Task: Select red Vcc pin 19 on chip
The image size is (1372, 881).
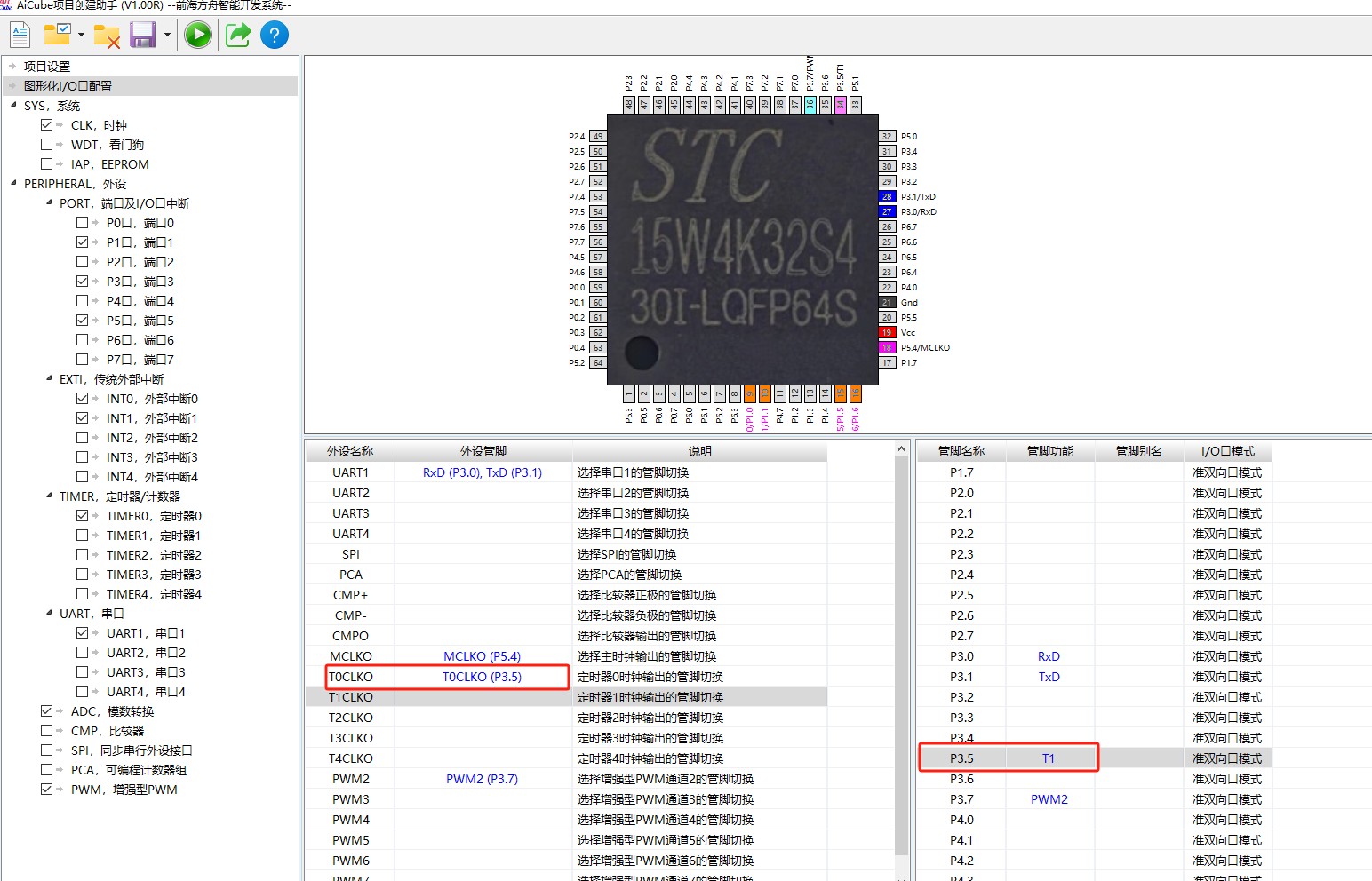Action: point(887,333)
